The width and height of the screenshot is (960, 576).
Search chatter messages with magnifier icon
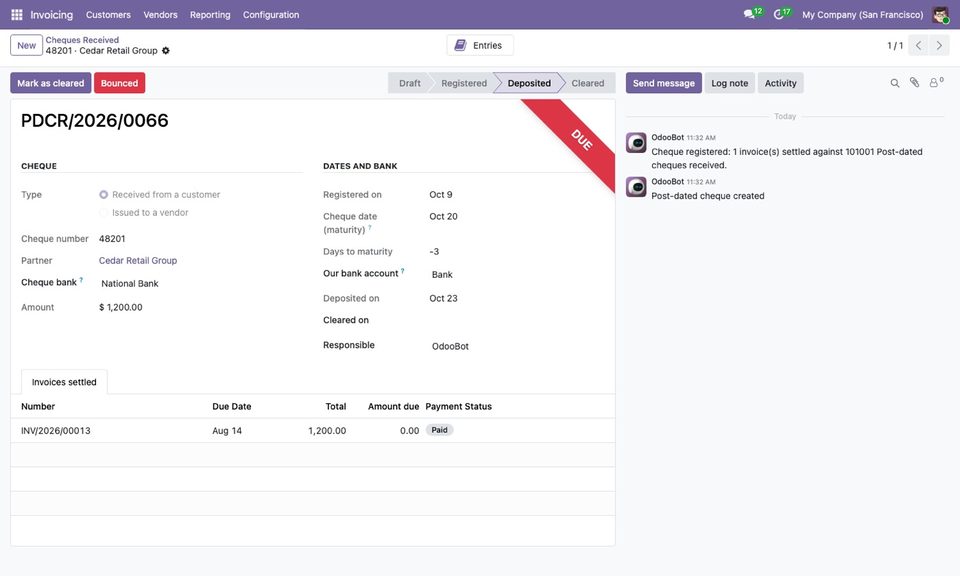894,83
